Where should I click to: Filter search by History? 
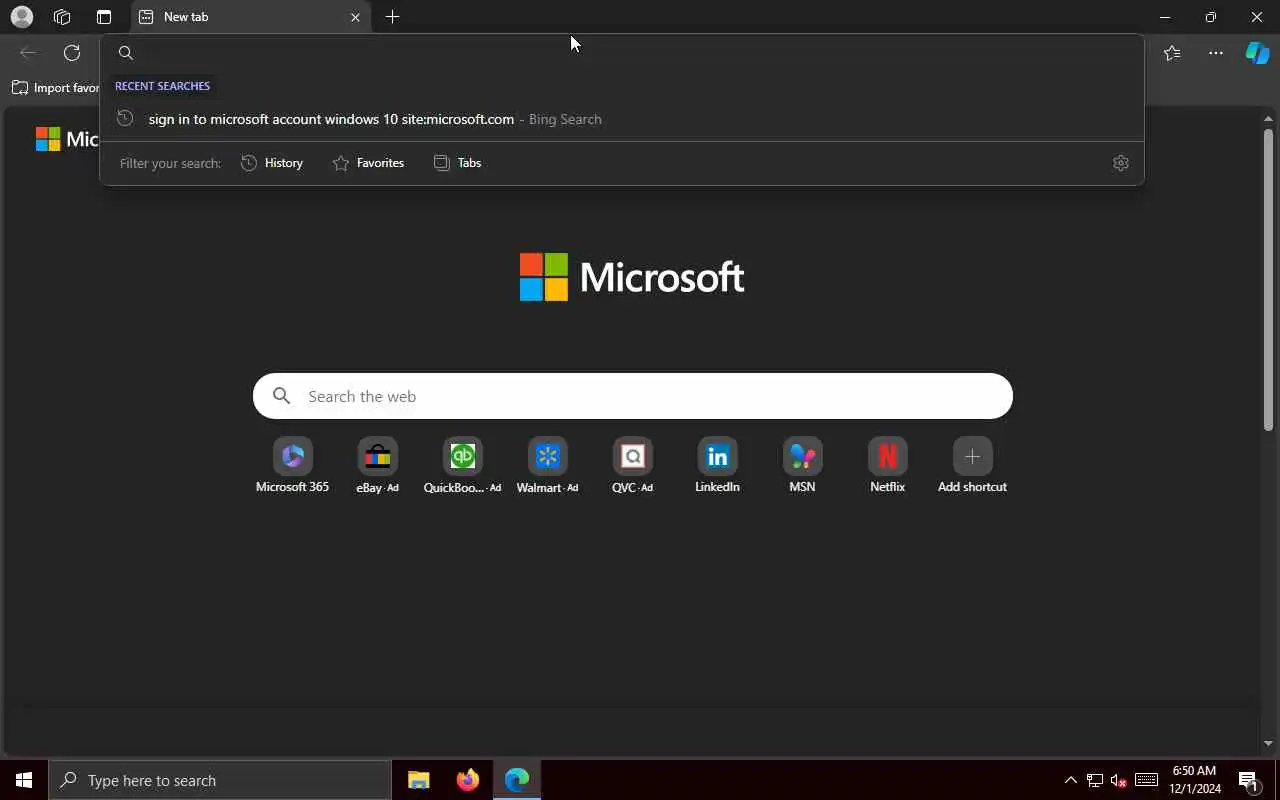coord(272,163)
